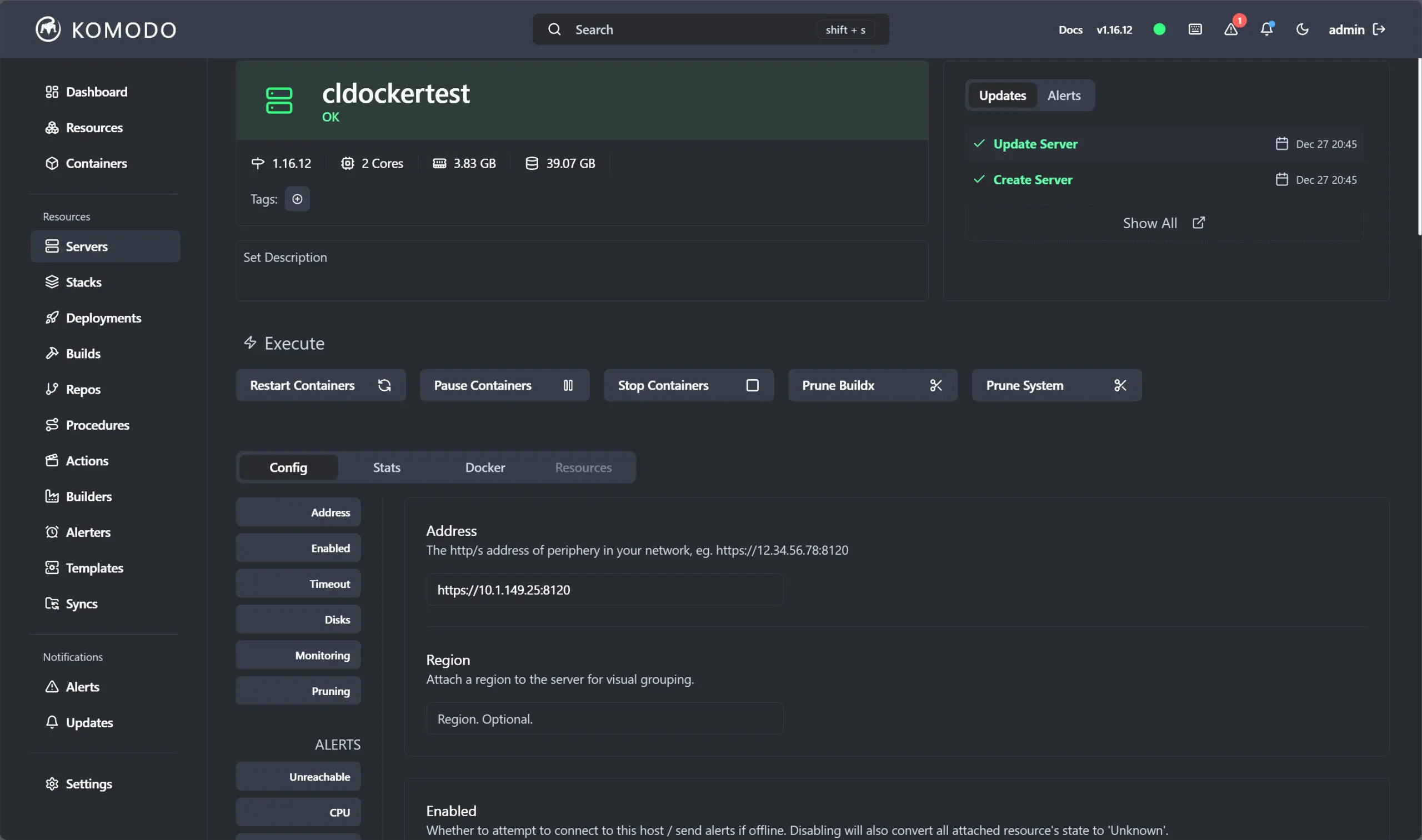
Task: Click the notification bell icon in header
Action: pos(1266,29)
